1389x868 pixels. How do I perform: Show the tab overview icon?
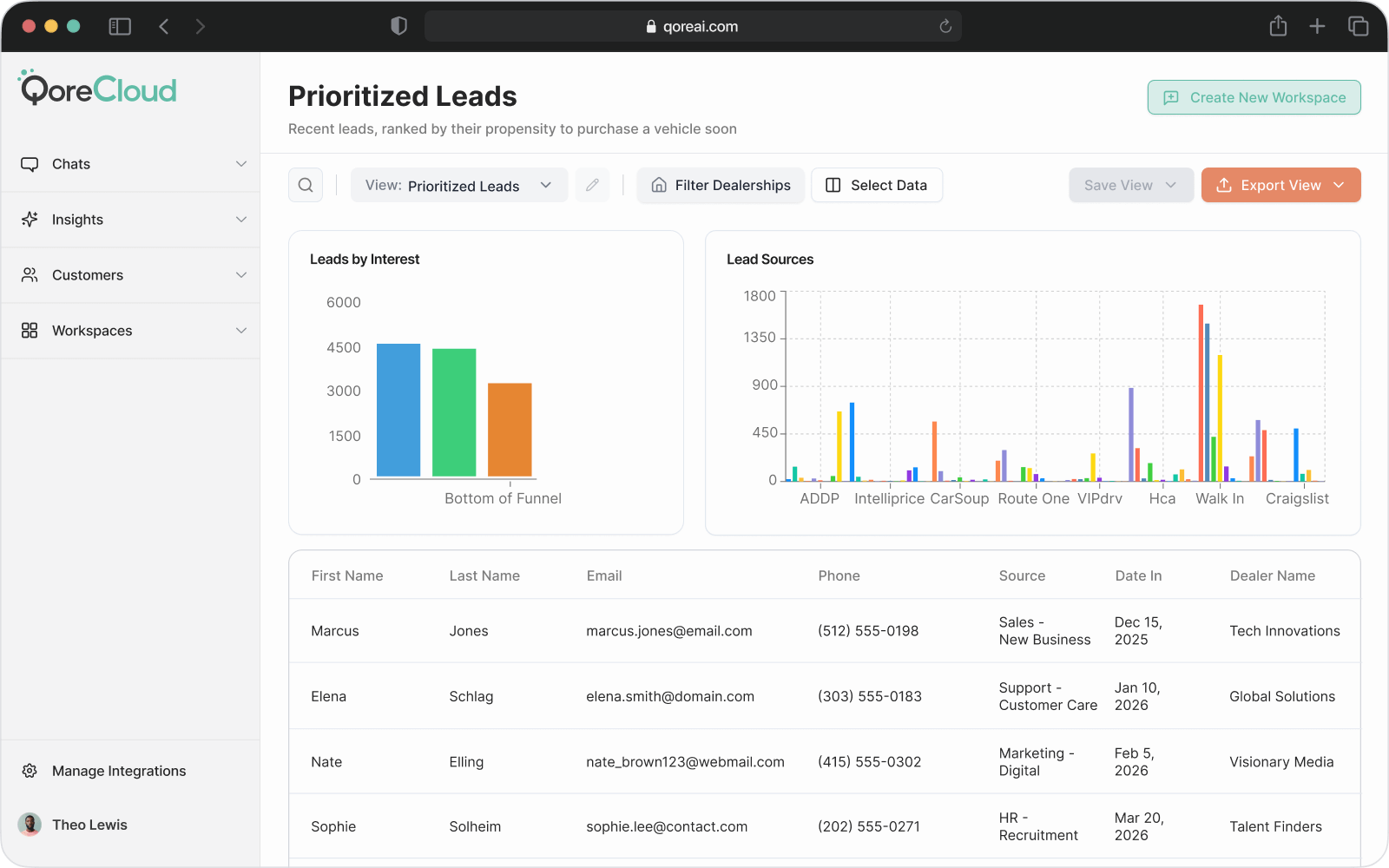coord(1358,26)
